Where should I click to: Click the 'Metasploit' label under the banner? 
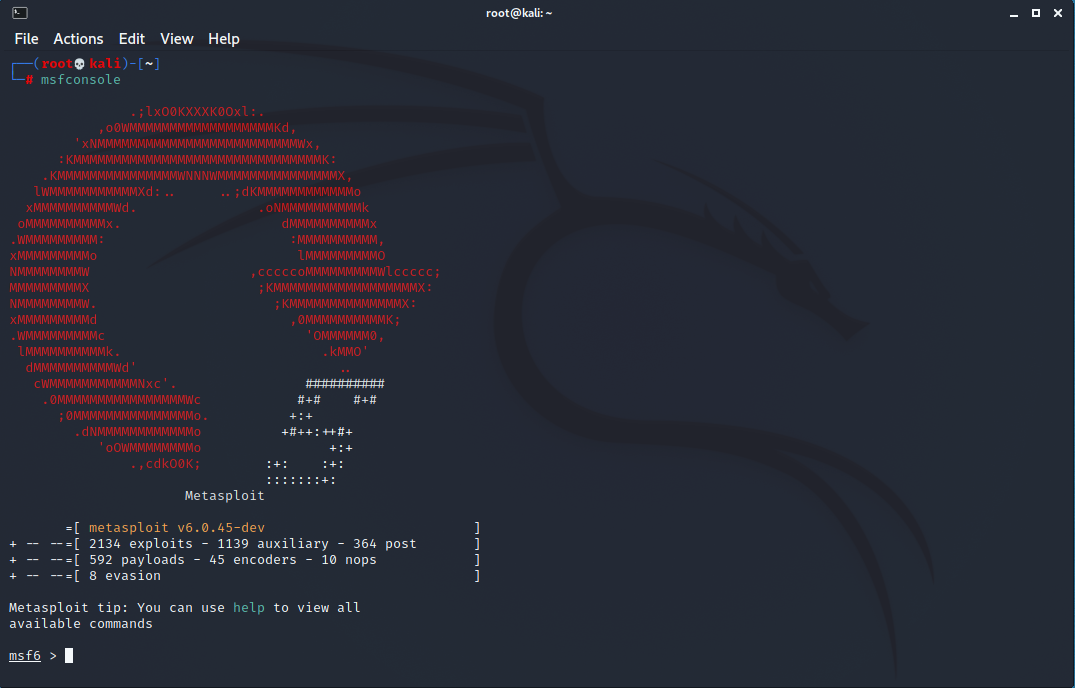click(x=225, y=495)
